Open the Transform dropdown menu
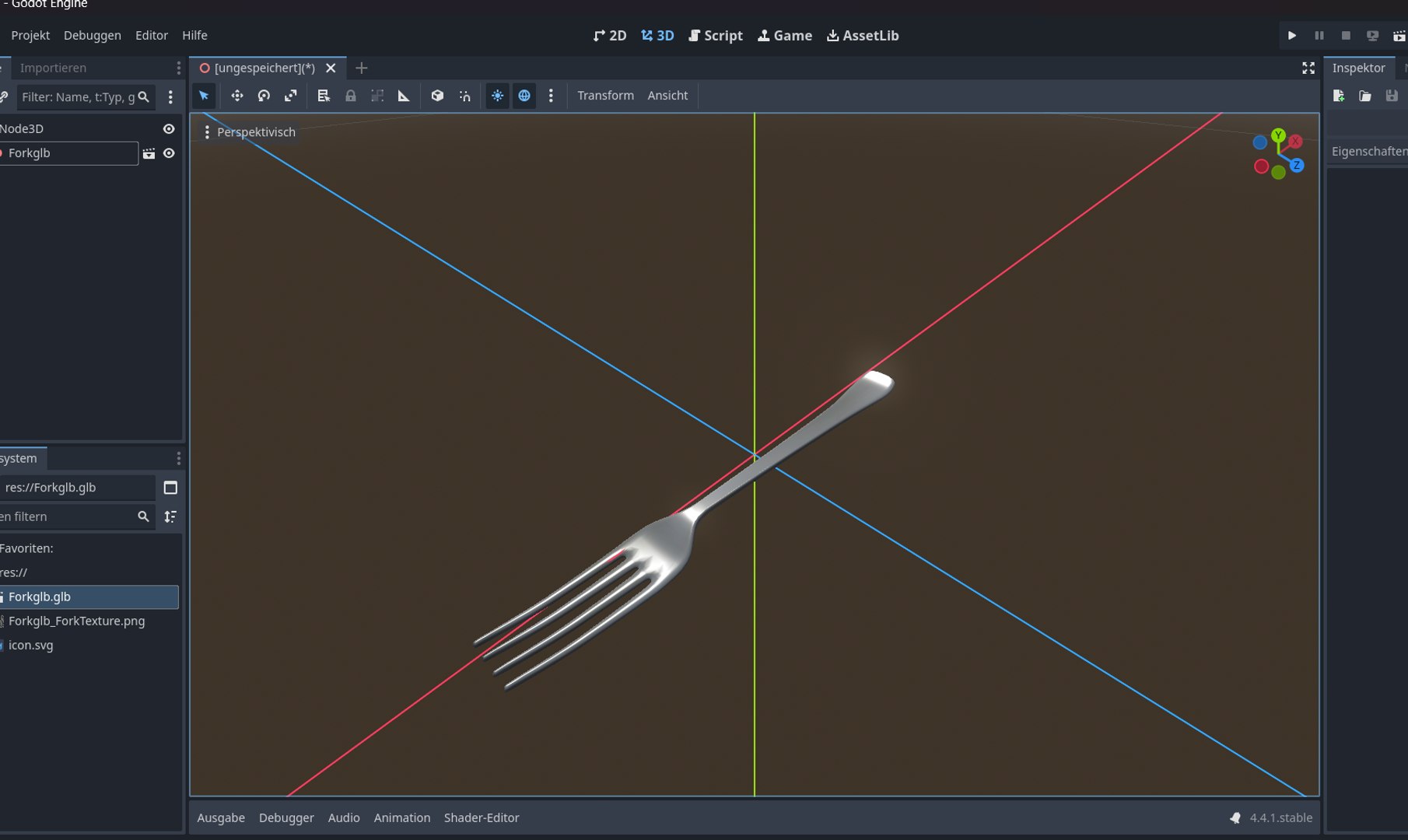 (x=605, y=96)
